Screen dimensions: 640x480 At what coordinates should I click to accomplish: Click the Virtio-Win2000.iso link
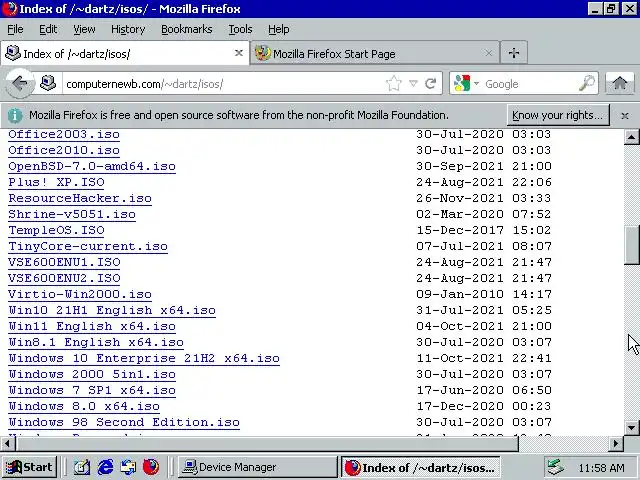[x=80, y=294]
